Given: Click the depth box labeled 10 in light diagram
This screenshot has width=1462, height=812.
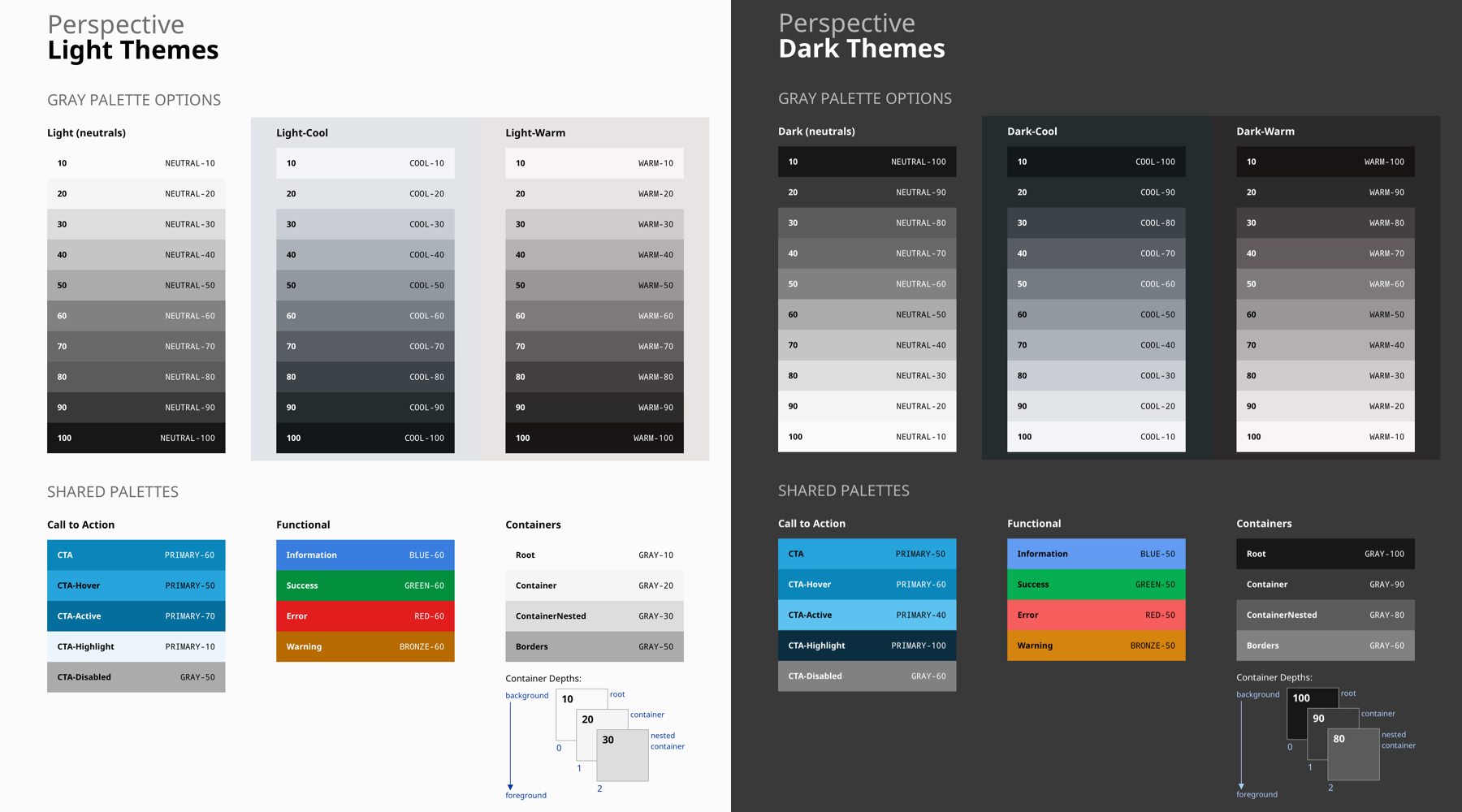Looking at the screenshot, I should [582, 700].
